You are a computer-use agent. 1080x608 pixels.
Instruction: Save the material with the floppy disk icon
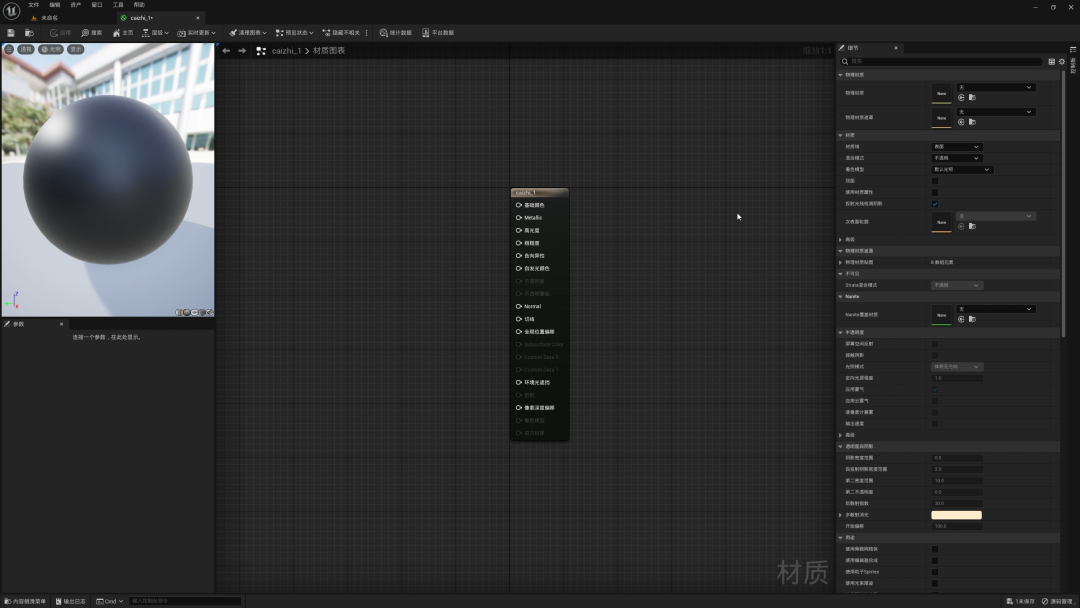tap(10, 32)
